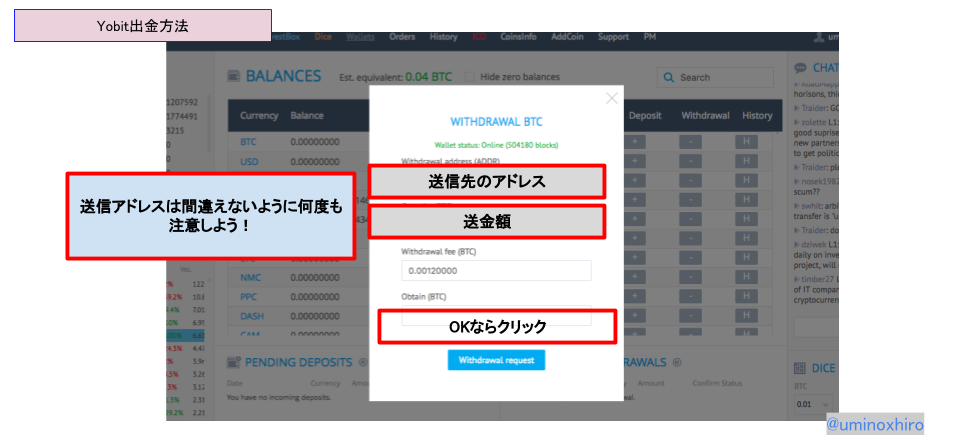The height and width of the screenshot is (443, 954).
Task: Click the Wallet status: Online text
Action: 496,145
